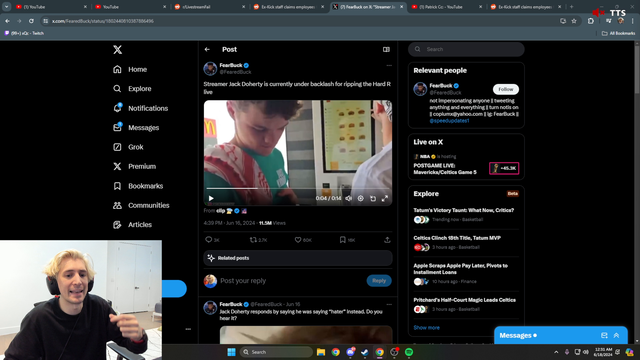Click the X Search box
Viewport: 640px width, 360px height.
466,49
